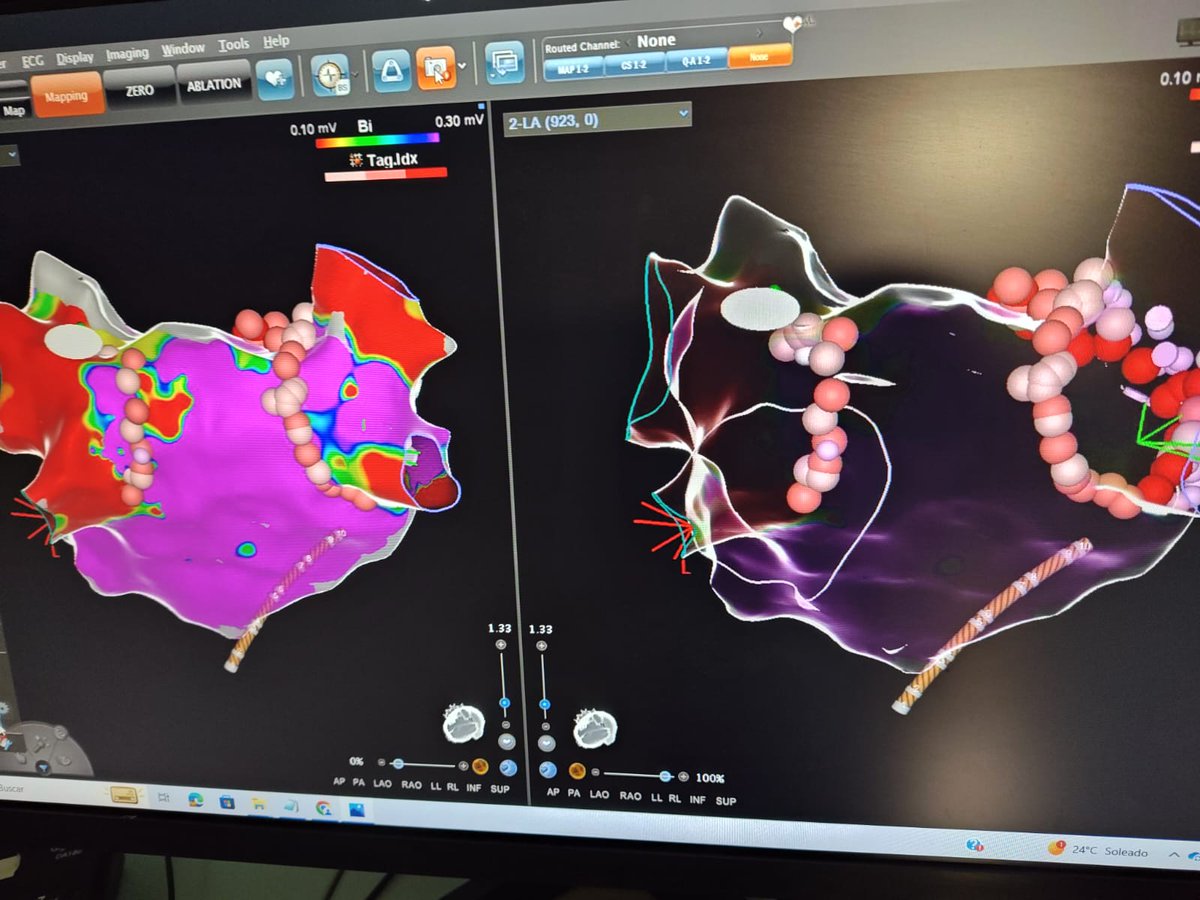1200x900 pixels.
Task: Click orange round button in left viewer
Action: point(480,767)
